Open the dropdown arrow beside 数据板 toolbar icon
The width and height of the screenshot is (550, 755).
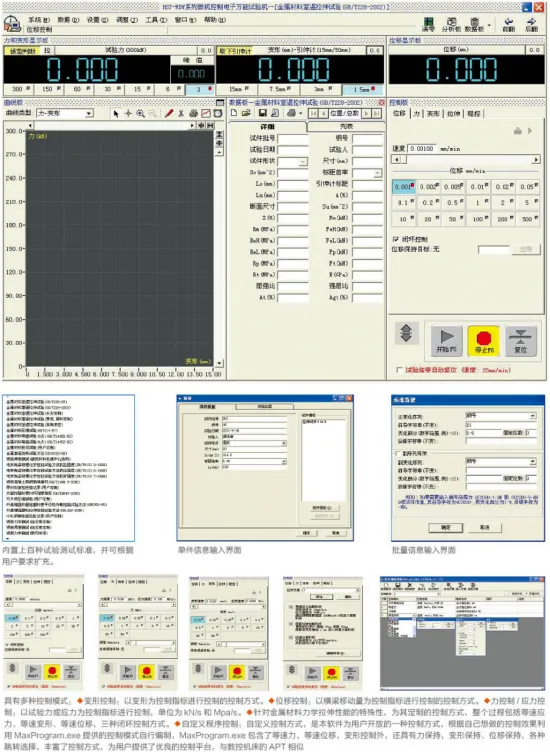[488, 25]
